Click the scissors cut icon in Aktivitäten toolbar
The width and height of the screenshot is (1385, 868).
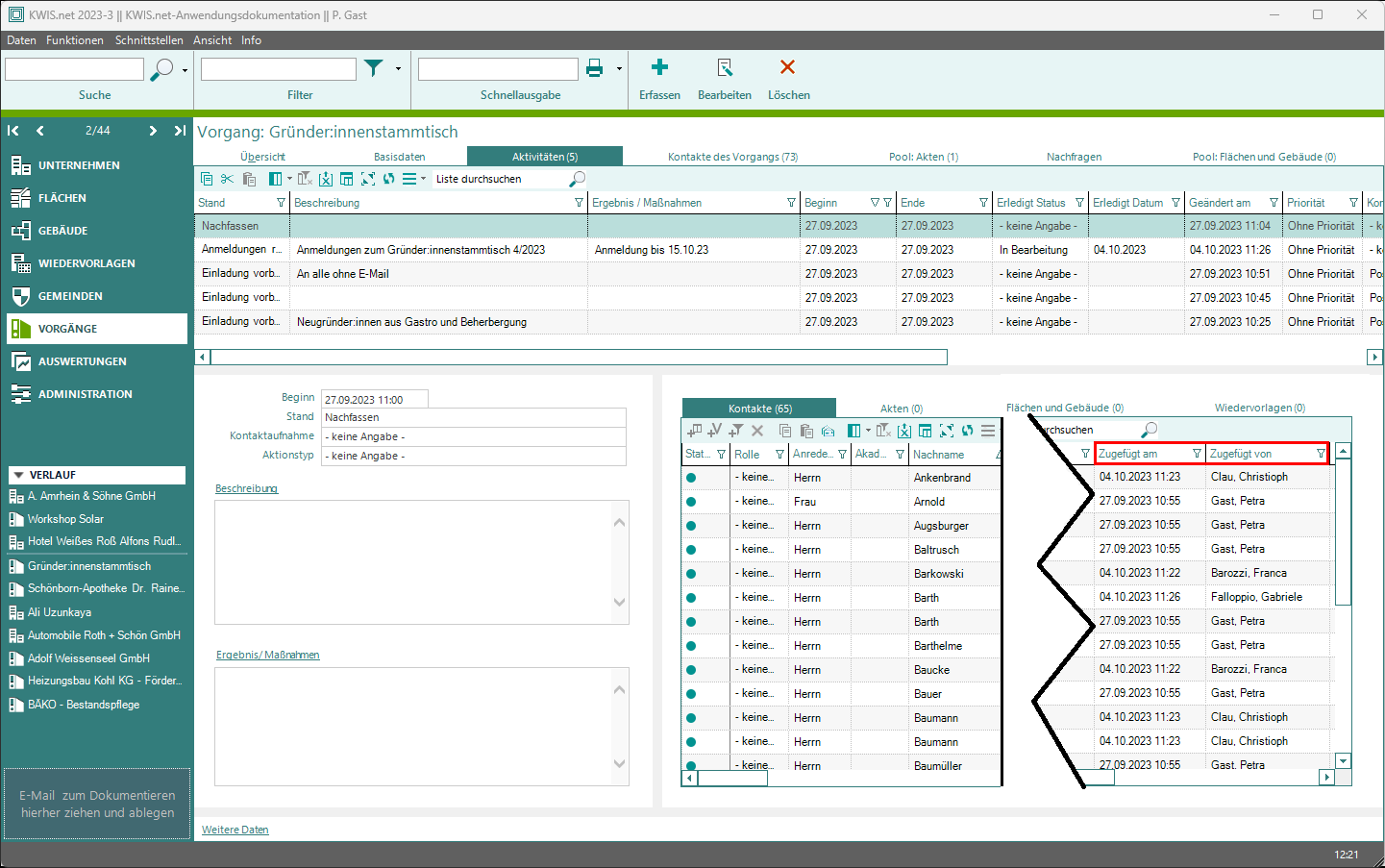228,179
